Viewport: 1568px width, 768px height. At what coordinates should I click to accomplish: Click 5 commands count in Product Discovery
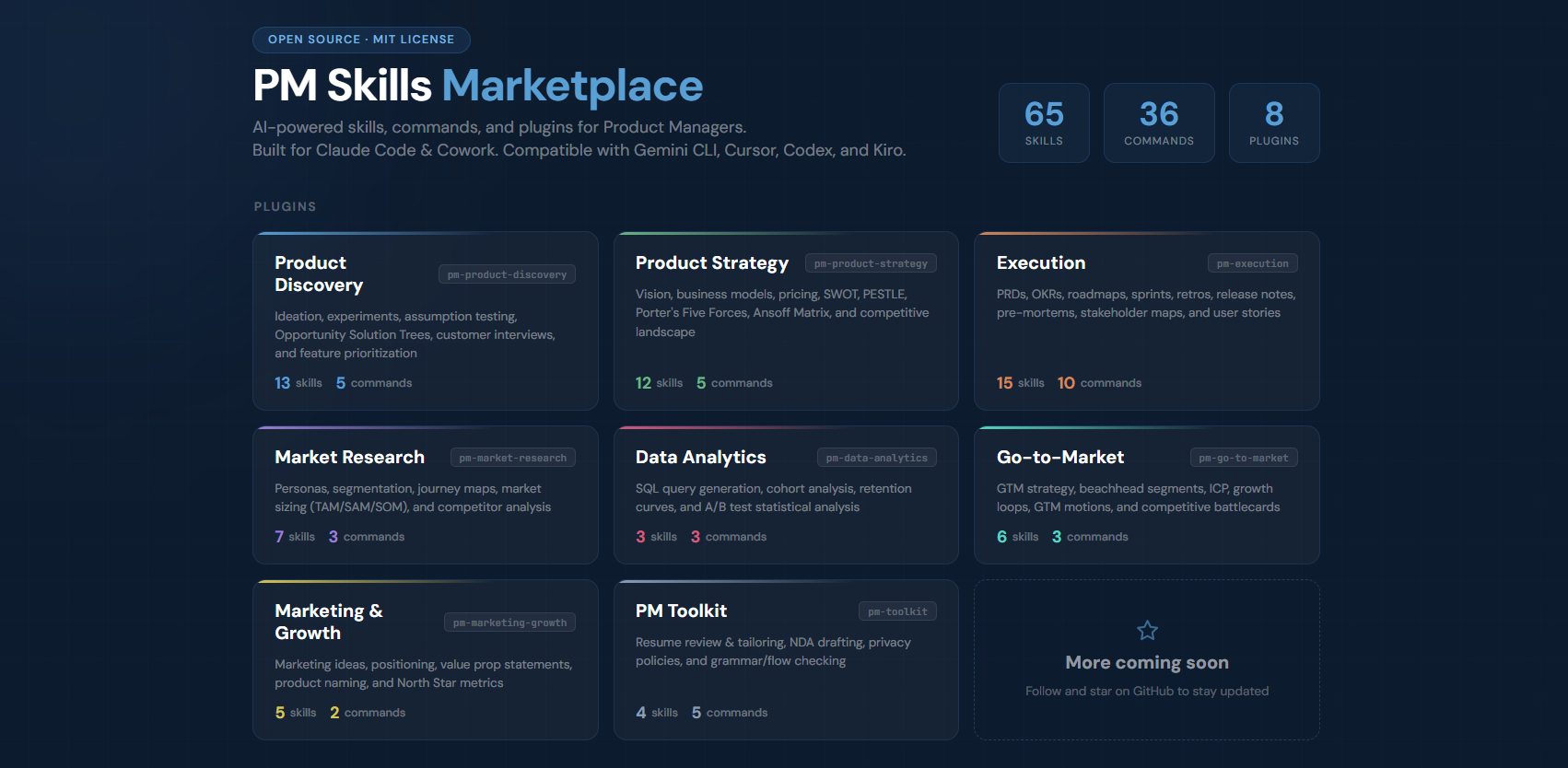[x=374, y=383]
